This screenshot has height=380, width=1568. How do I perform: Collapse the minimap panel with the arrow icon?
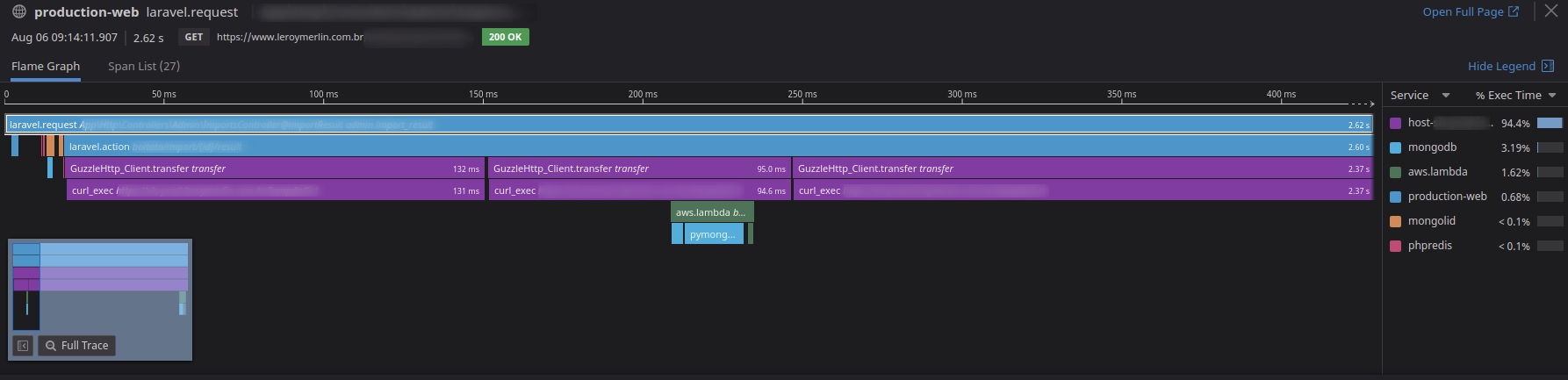click(24, 346)
